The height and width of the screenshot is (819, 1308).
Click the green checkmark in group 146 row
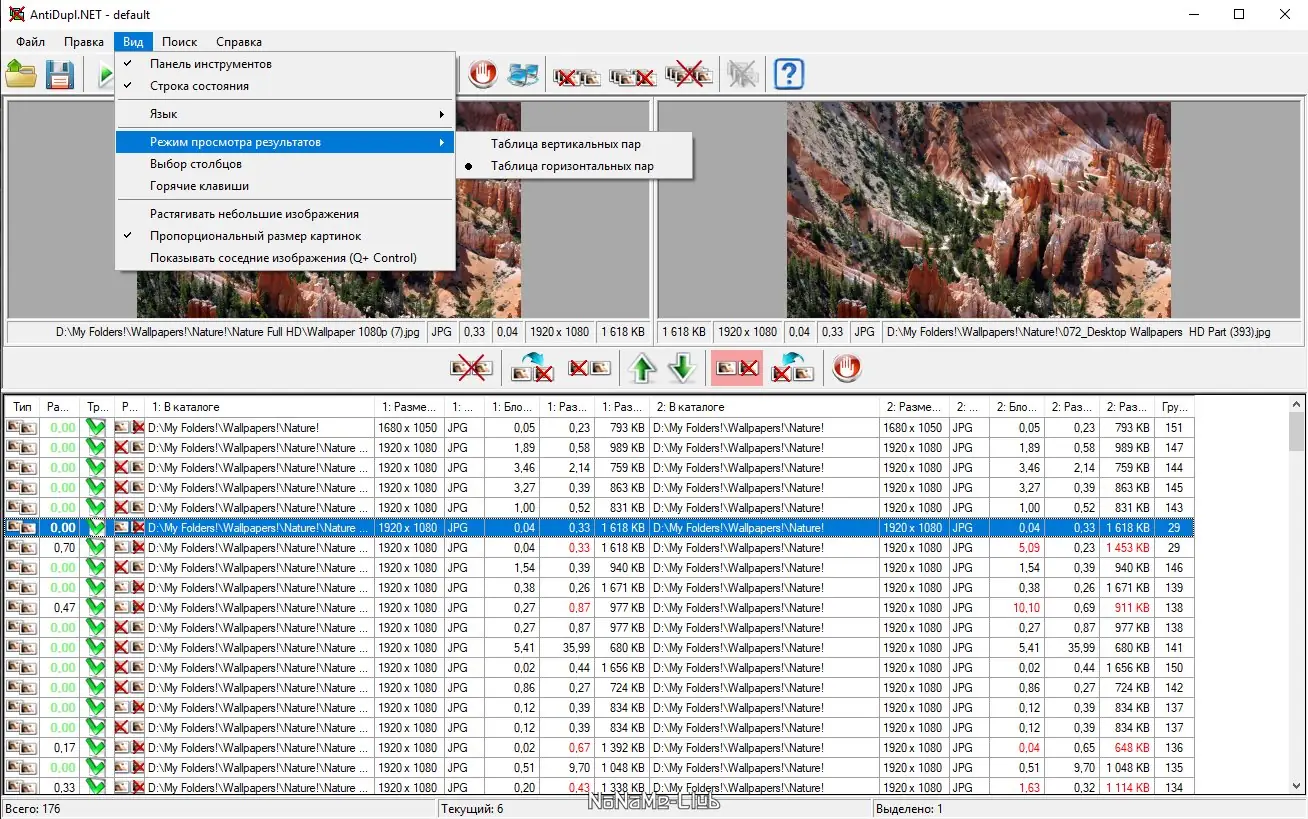coord(96,568)
